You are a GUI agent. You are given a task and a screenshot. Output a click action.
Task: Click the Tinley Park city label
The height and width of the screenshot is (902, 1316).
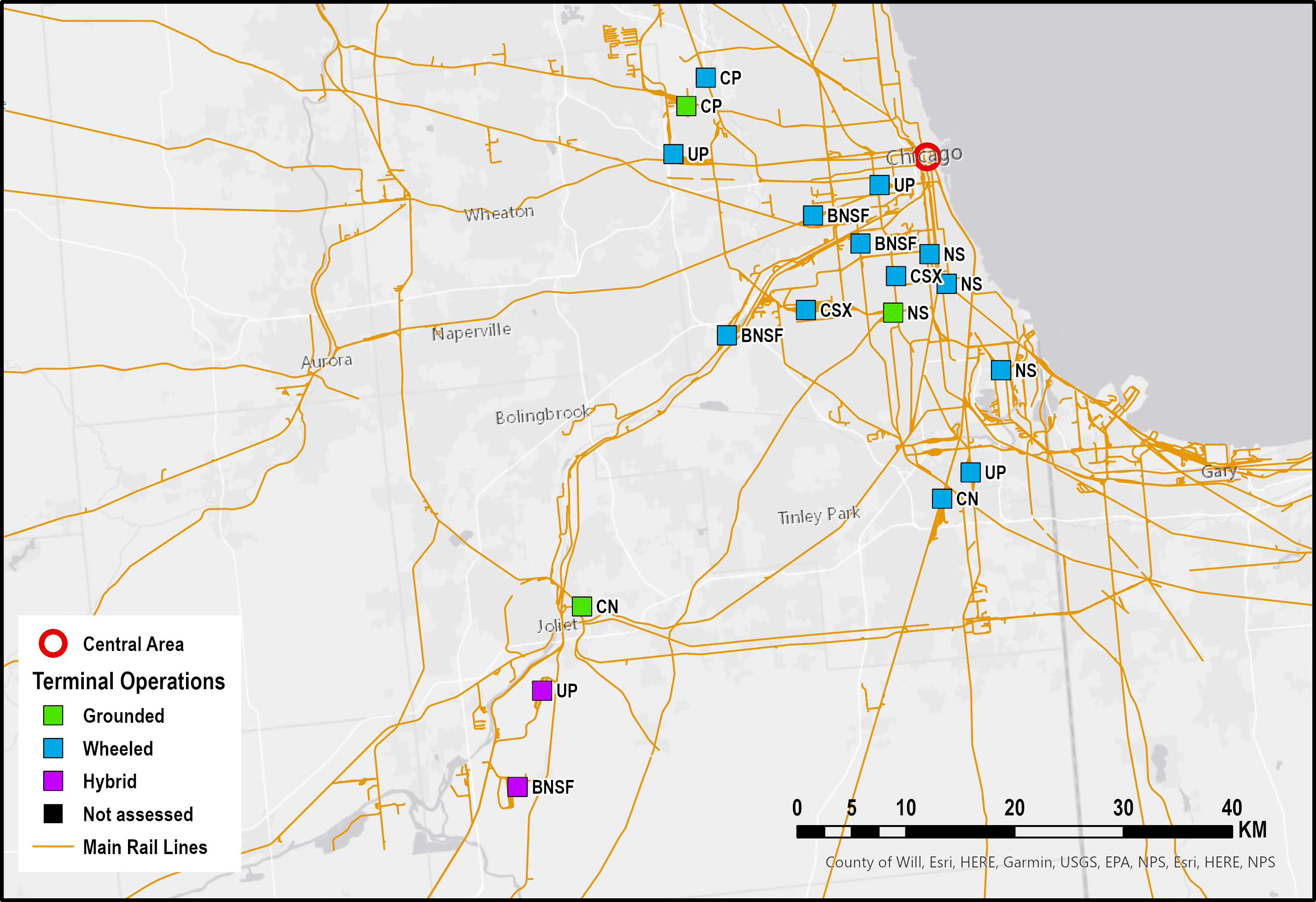(x=819, y=515)
